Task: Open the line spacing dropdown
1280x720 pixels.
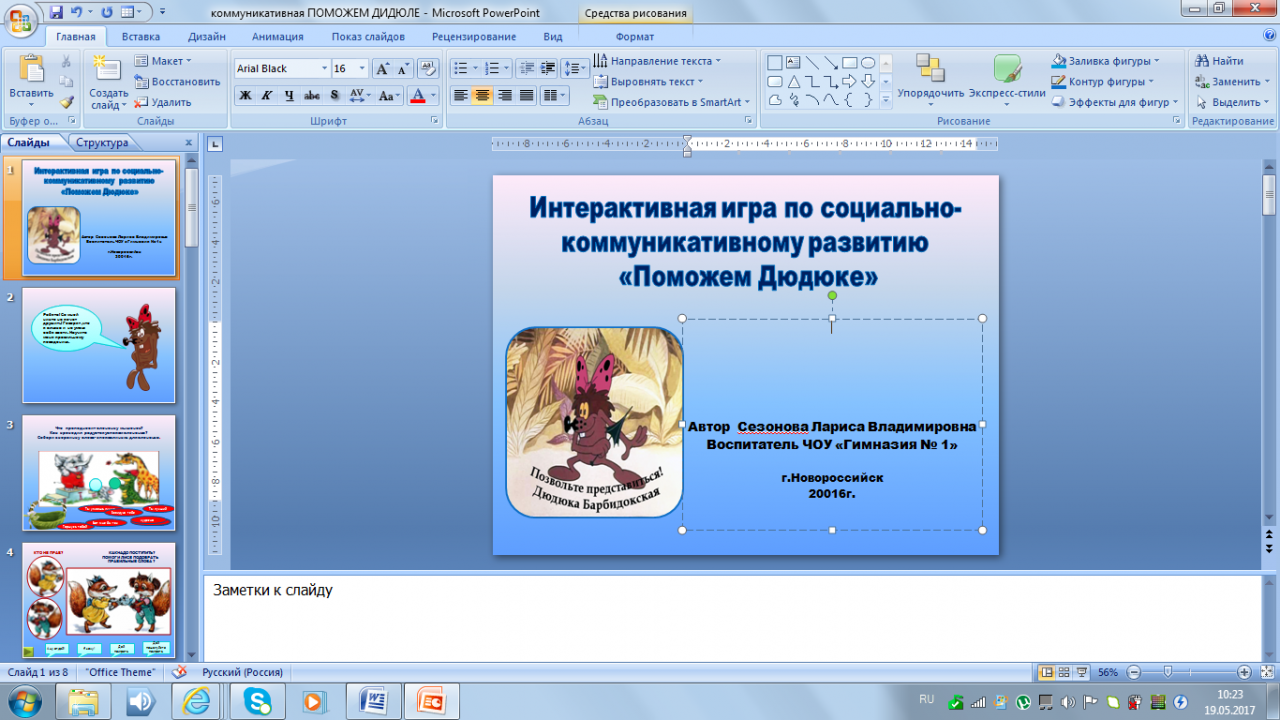Action: (575, 68)
